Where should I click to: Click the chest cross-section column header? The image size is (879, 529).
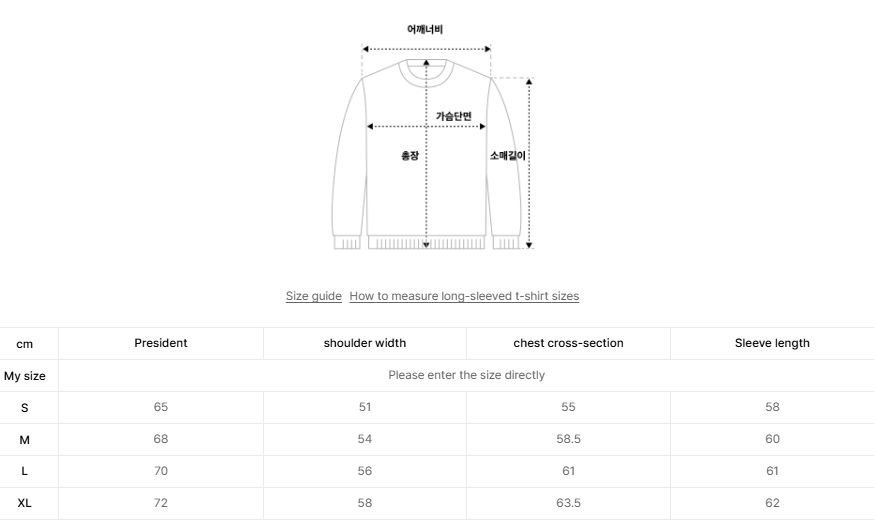click(x=568, y=343)
